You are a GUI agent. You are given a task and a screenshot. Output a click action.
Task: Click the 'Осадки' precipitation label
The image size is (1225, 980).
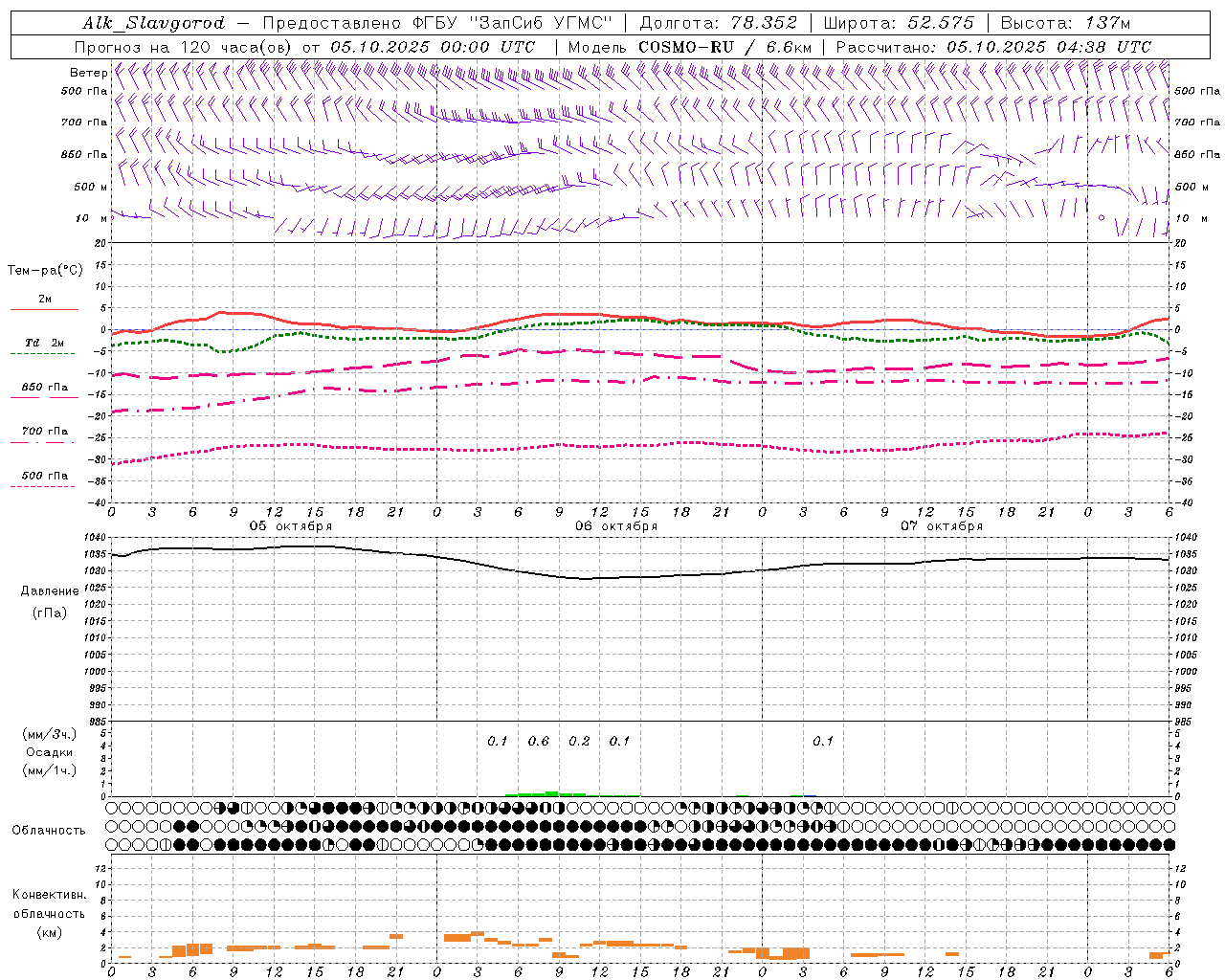(x=50, y=752)
